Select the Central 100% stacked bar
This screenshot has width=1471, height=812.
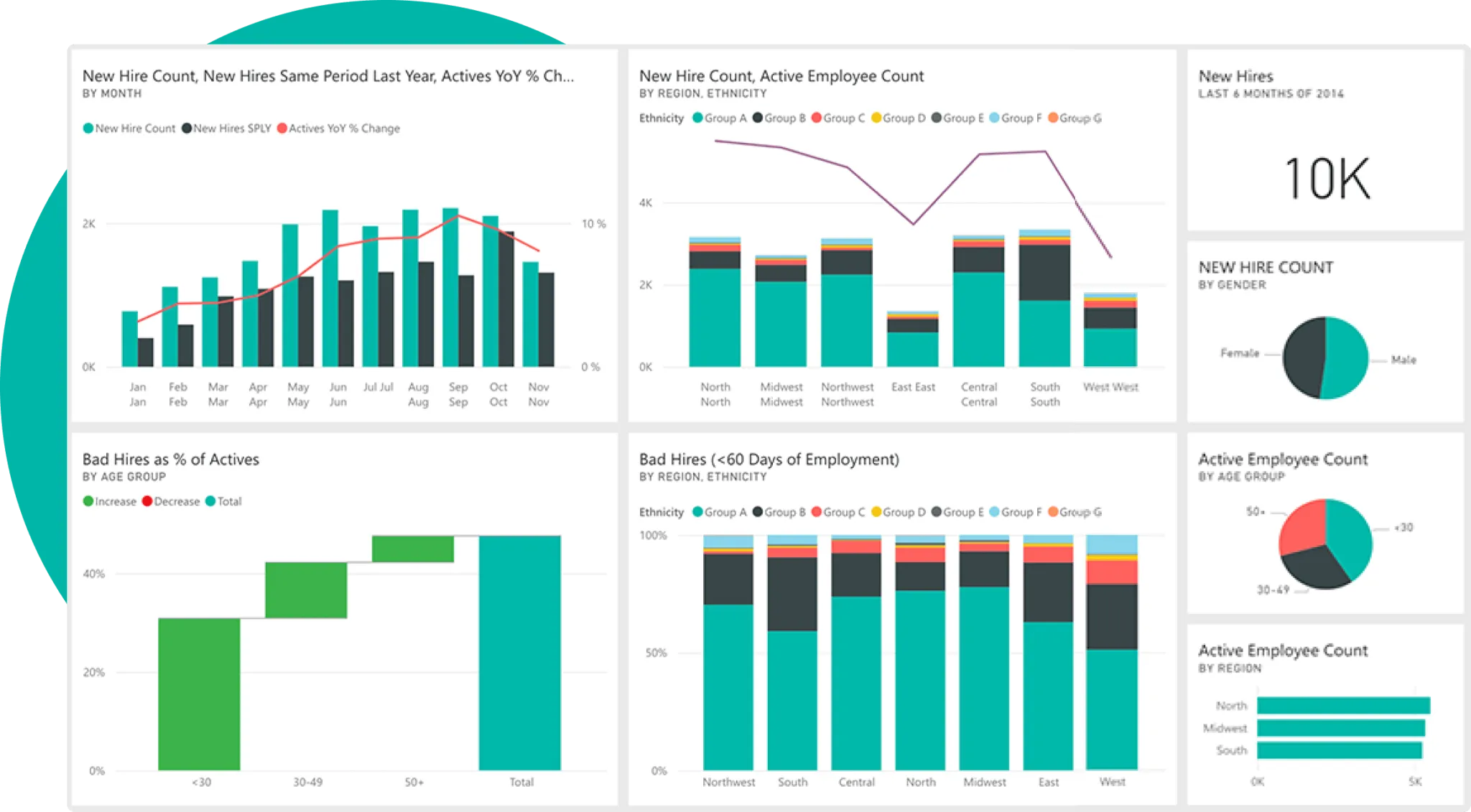856,653
